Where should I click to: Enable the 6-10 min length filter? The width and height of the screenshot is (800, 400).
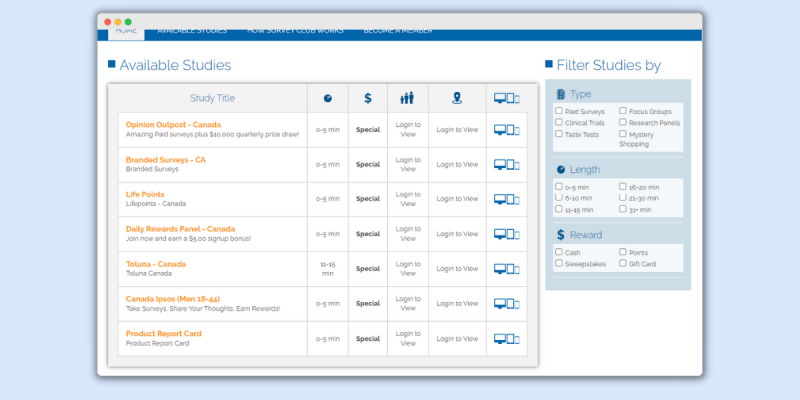click(559, 197)
